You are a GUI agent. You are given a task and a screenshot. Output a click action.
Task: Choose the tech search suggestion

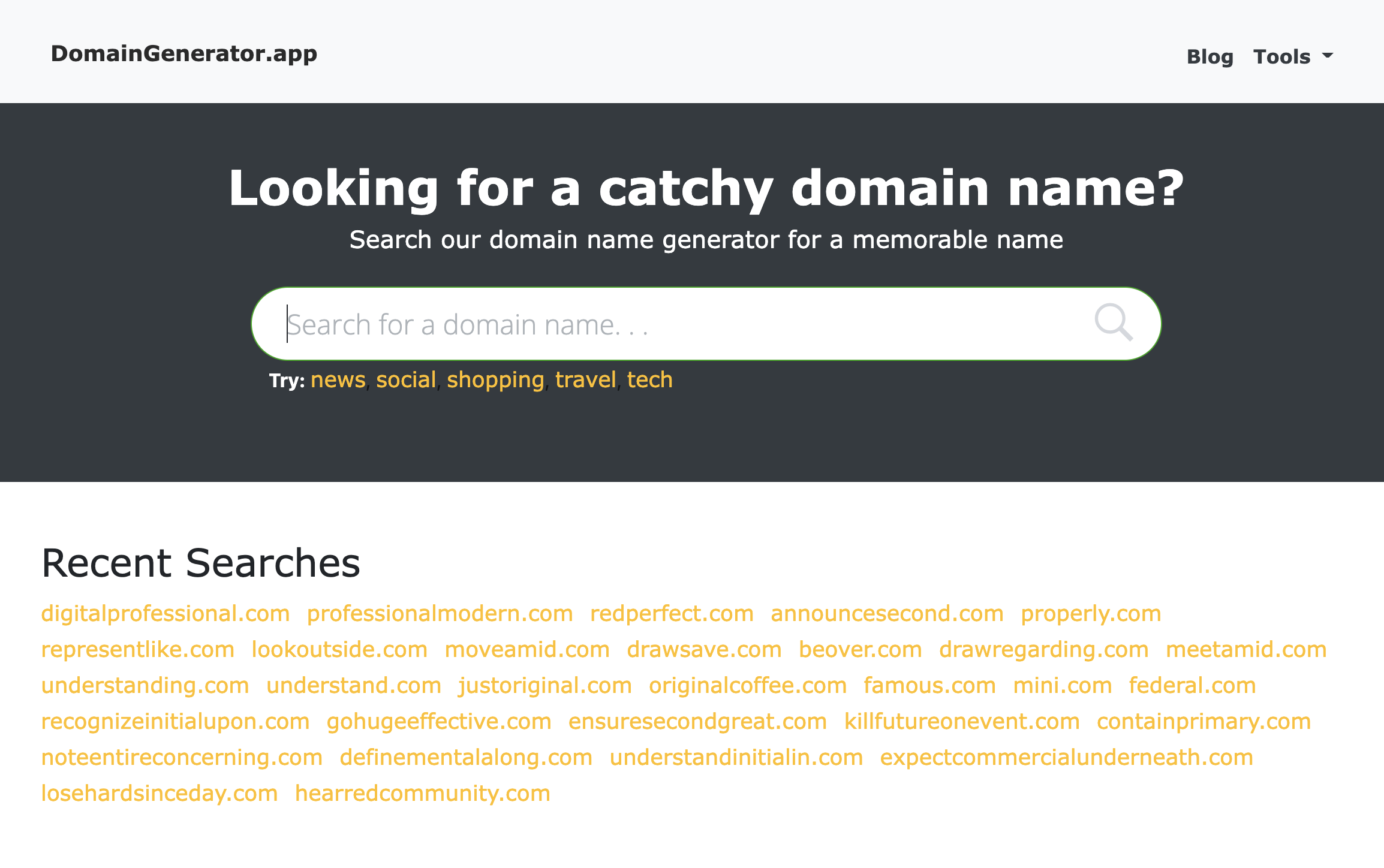[x=649, y=379]
